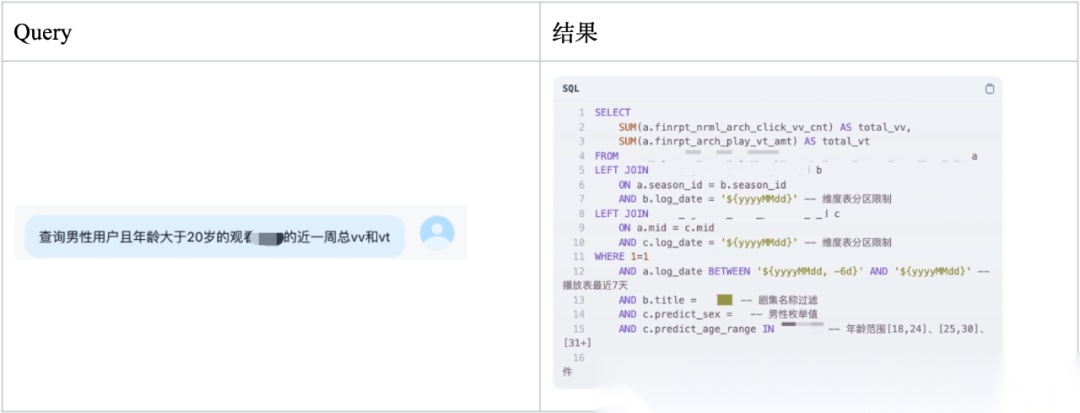Click the SELECT keyword on line 1

pos(612,113)
